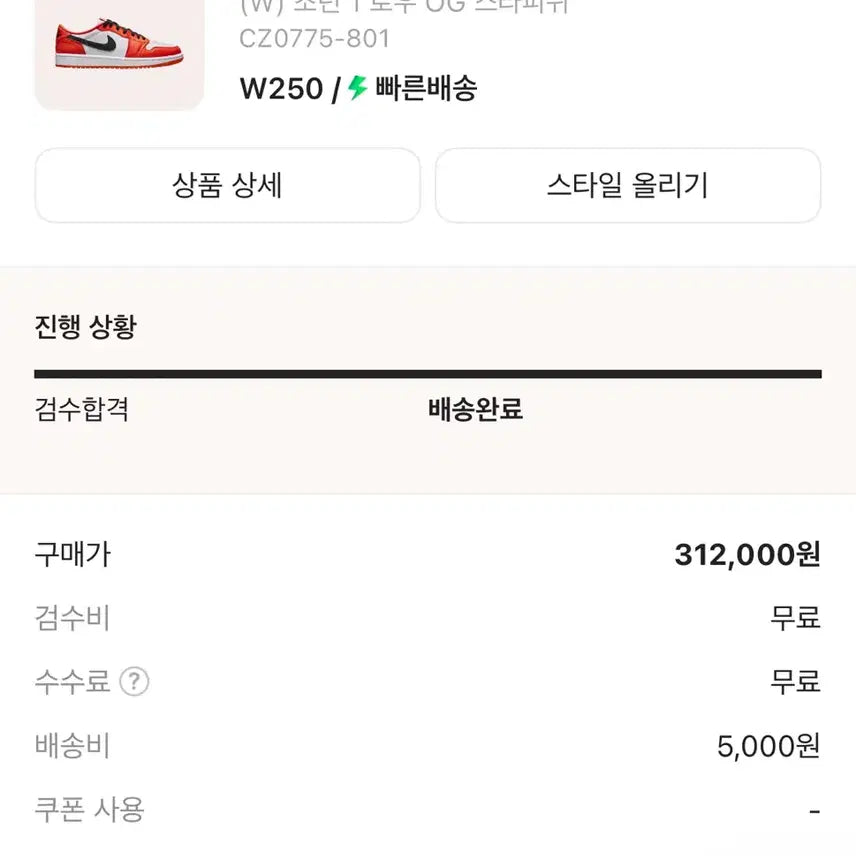Click the 배송완료 delivery status label
The width and height of the screenshot is (856, 856).
[x=474, y=409]
